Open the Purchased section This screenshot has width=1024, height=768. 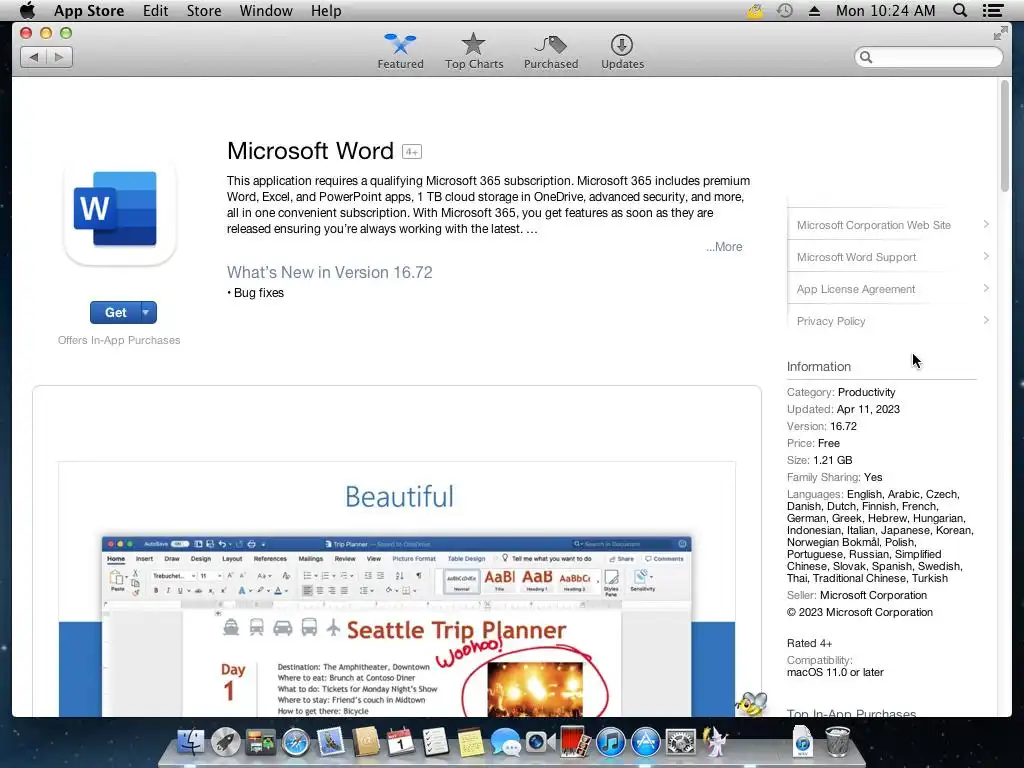(551, 52)
